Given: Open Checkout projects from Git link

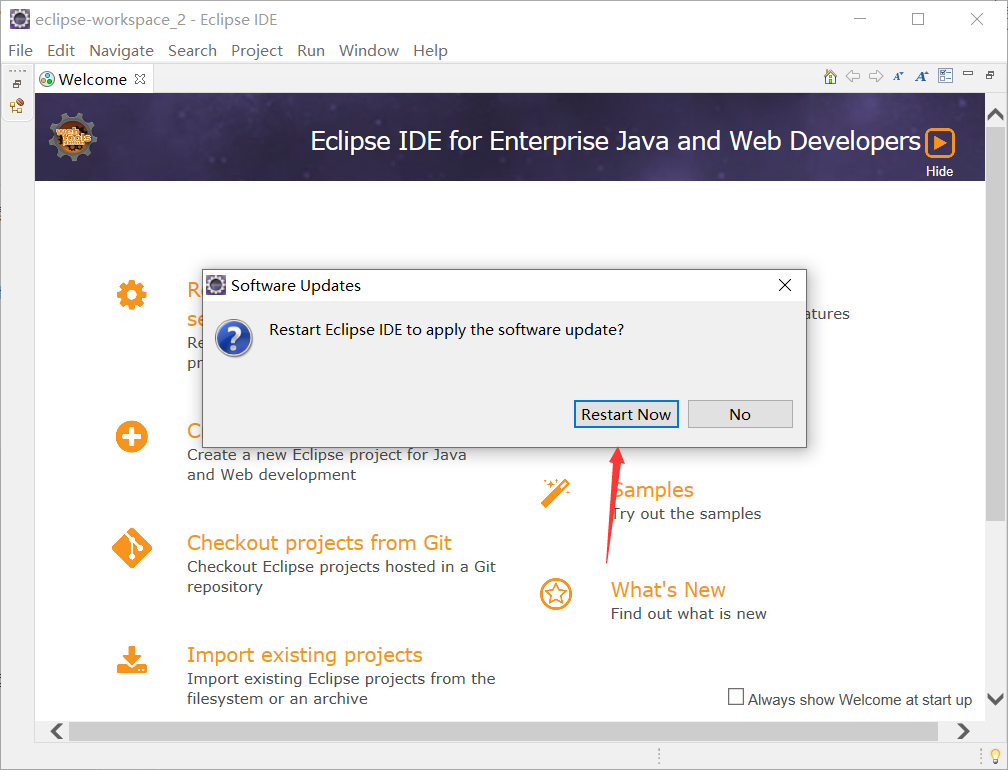Looking at the screenshot, I should (319, 542).
